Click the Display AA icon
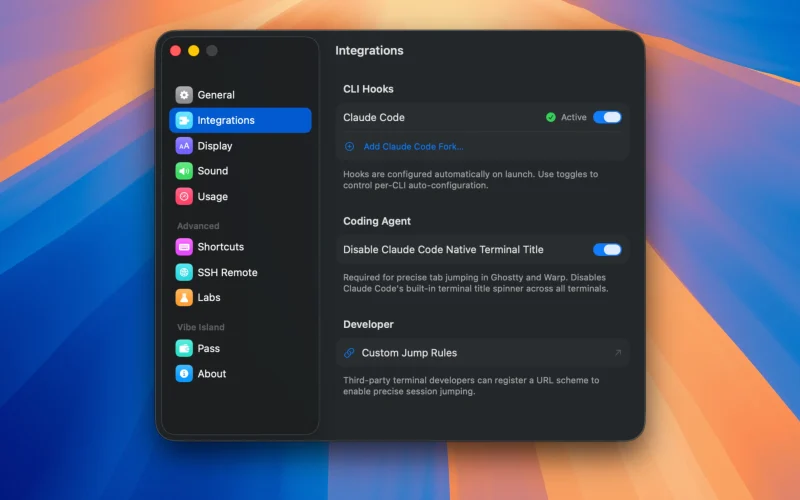Viewport: 800px width, 500px height. tap(184, 146)
